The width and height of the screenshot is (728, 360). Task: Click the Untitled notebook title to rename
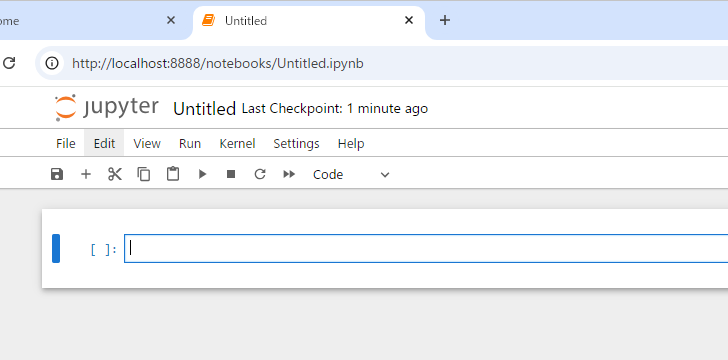[x=204, y=109]
